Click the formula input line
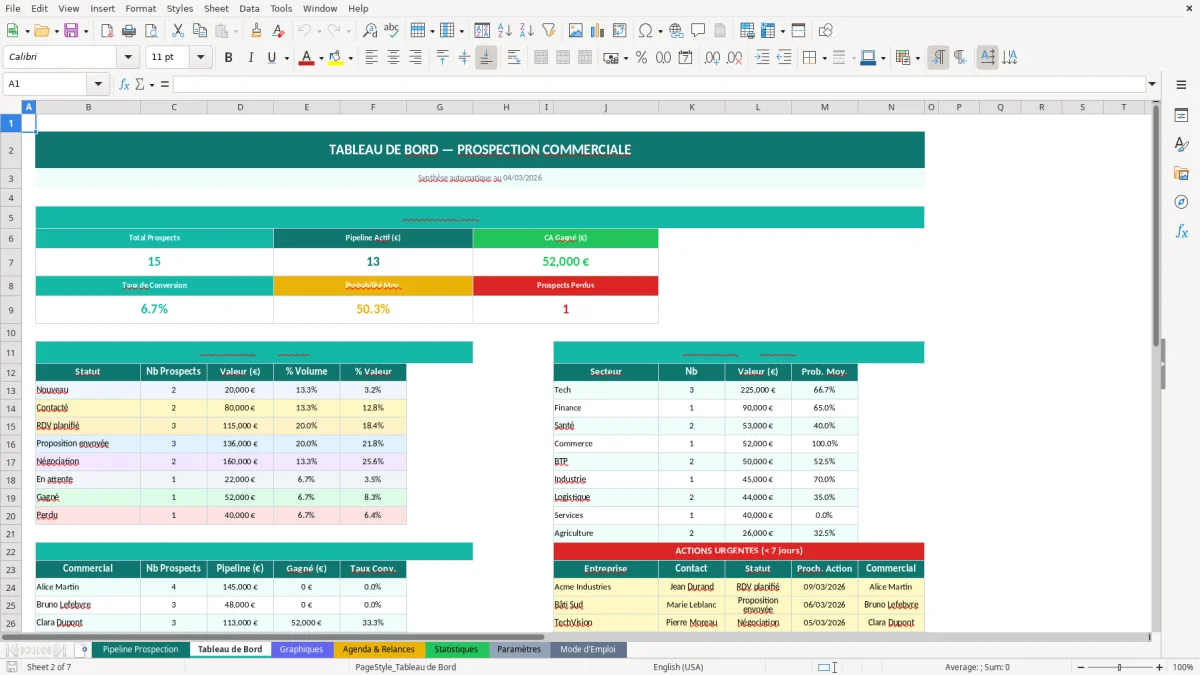The width and height of the screenshot is (1200, 675). tap(658, 84)
